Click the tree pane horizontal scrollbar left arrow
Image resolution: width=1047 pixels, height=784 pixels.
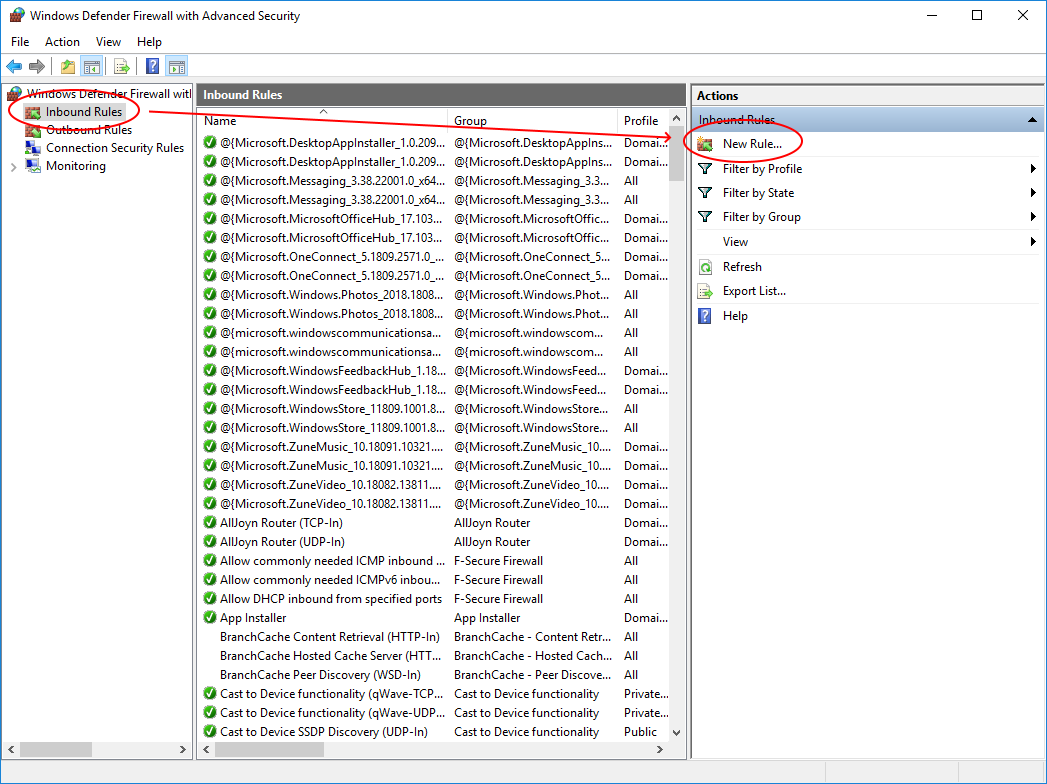point(11,750)
